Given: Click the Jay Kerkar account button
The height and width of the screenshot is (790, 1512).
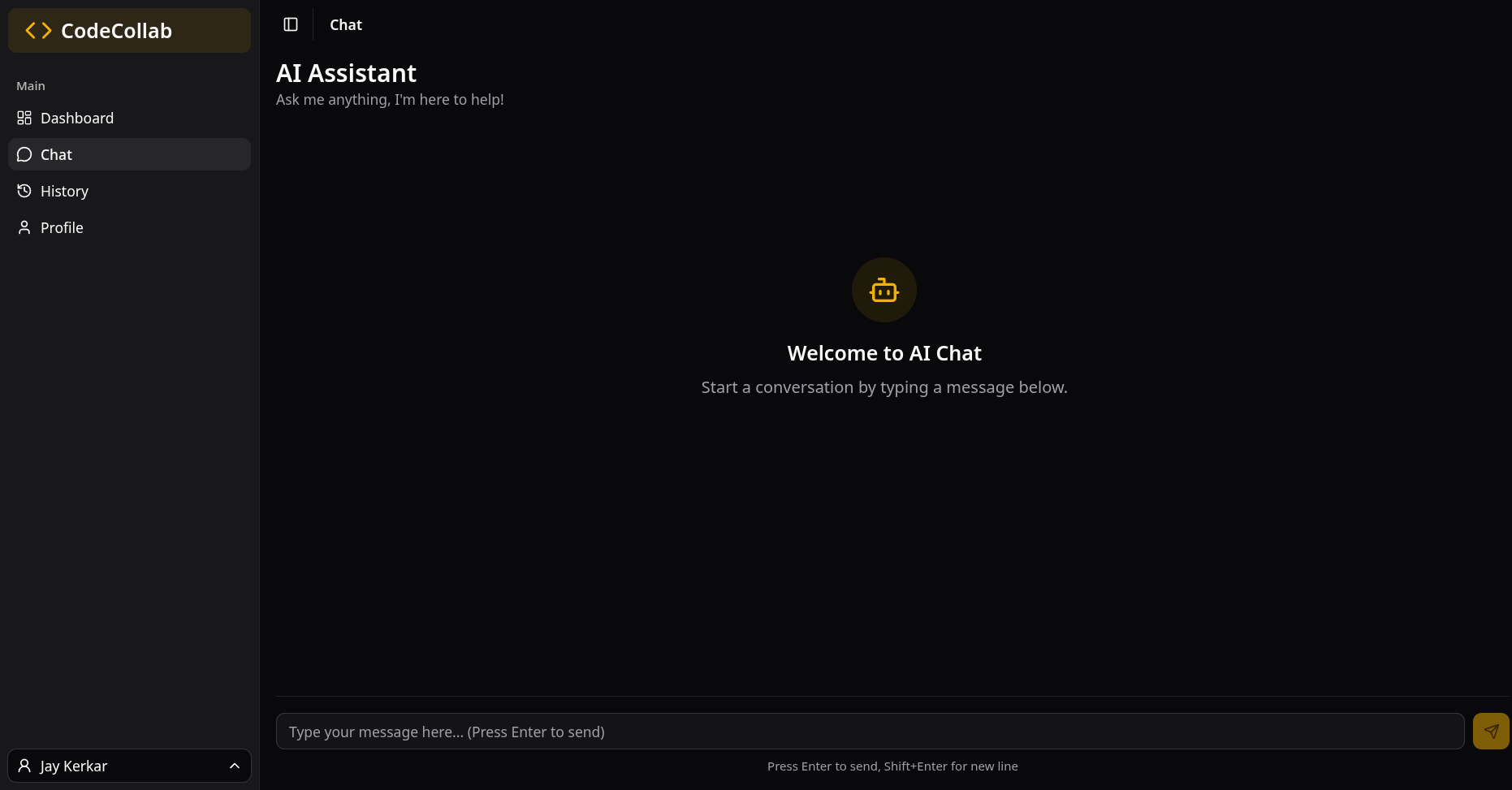Looking at the screenshot, I should click(129, 765).
